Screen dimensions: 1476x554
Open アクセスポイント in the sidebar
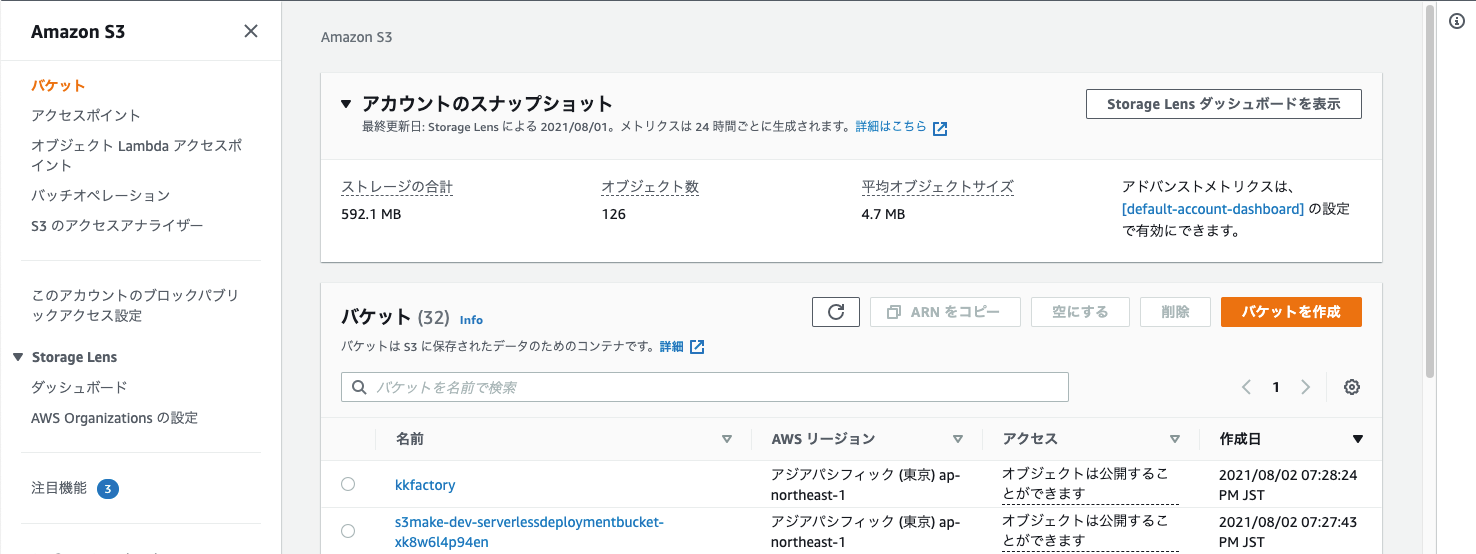coord(86,116)
